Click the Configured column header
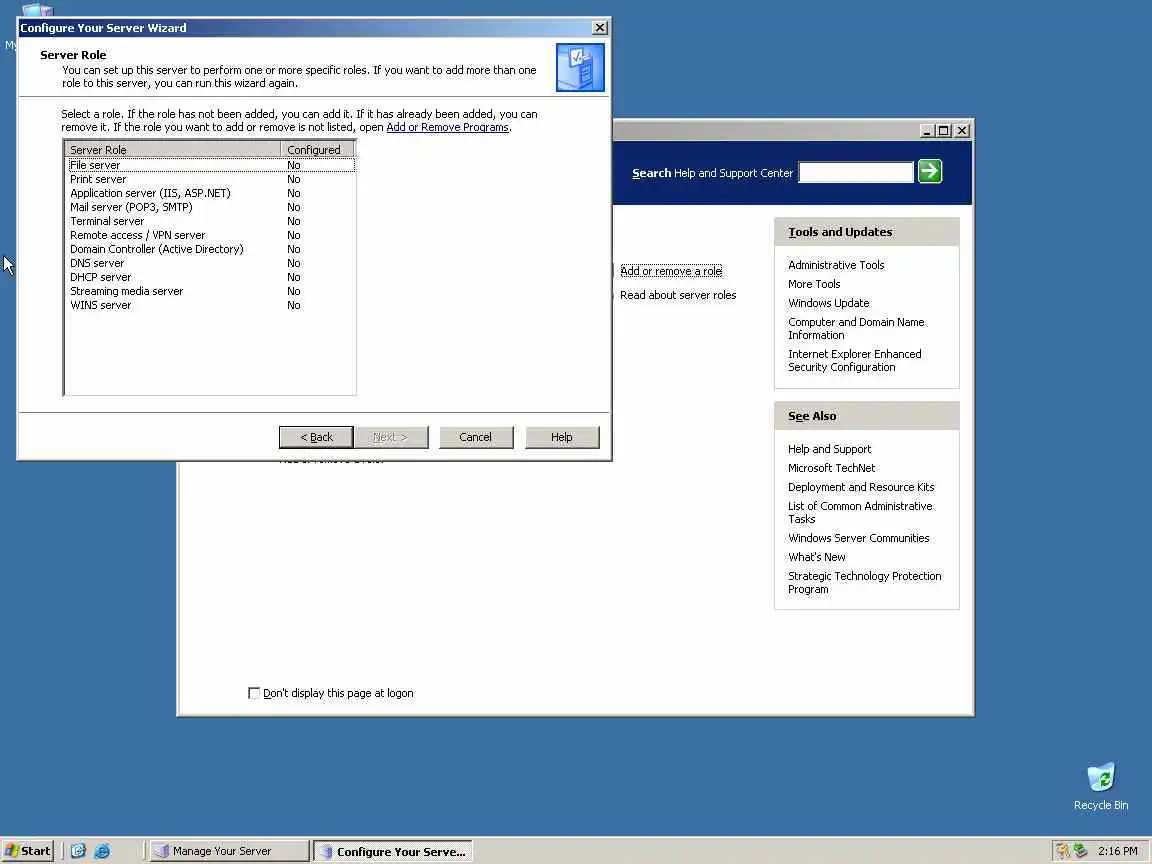Image resolution: width=1152 pixels, height=864 pixels. coord(317,150)
